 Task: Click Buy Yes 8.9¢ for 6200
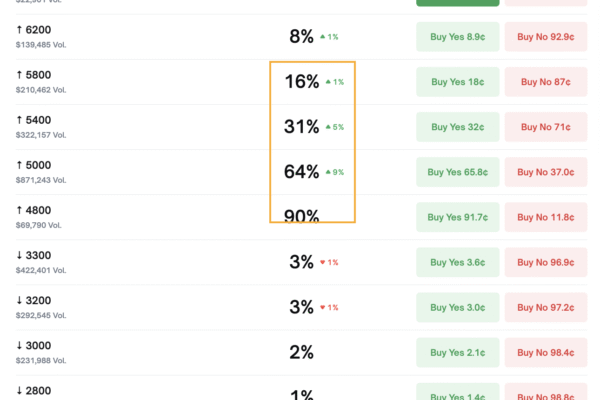click(457, 37)
